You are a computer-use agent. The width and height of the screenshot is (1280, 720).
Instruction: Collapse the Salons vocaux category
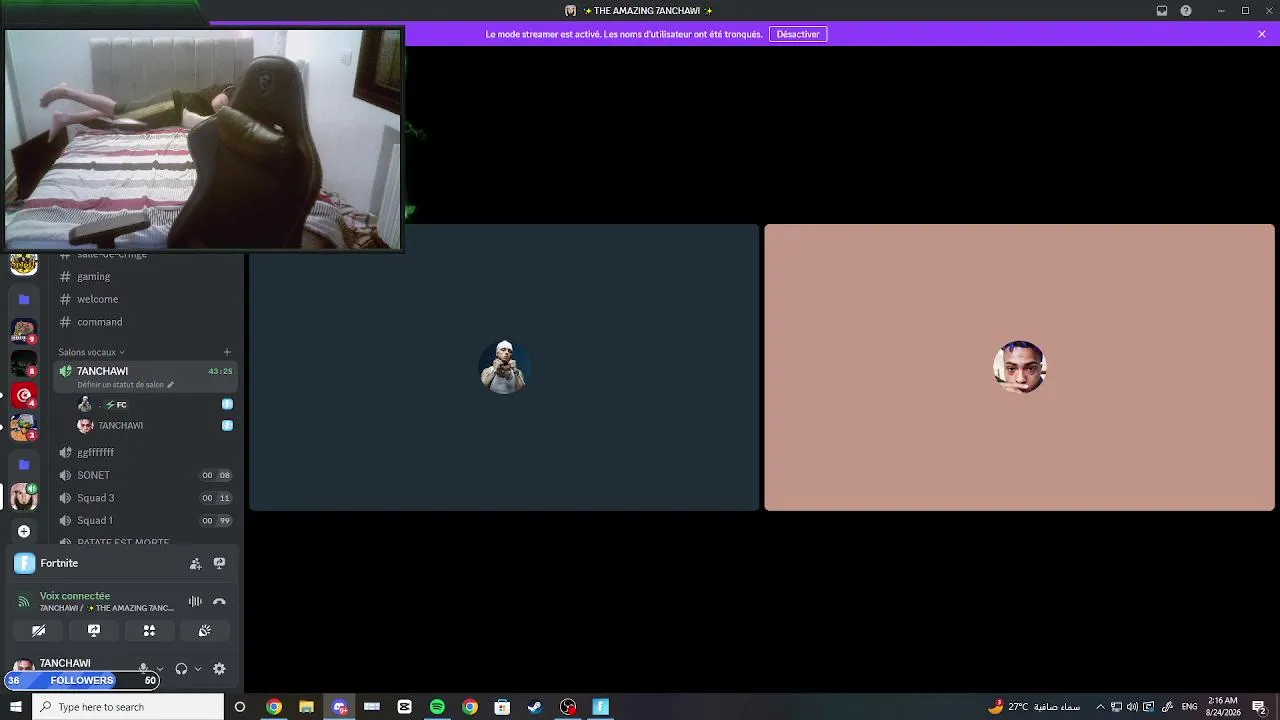[91, 352]
